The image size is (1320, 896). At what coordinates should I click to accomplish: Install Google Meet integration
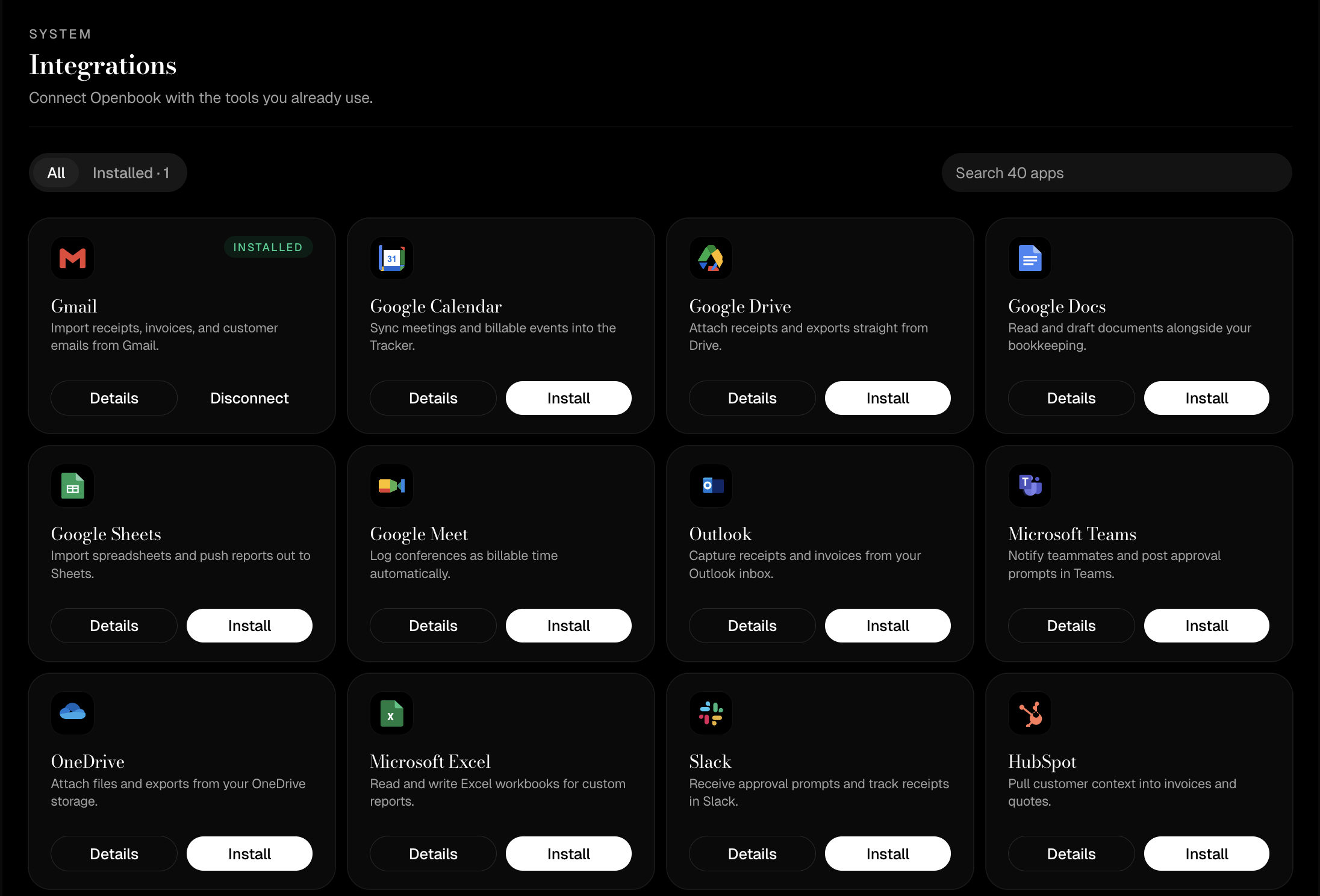[568, 626]
